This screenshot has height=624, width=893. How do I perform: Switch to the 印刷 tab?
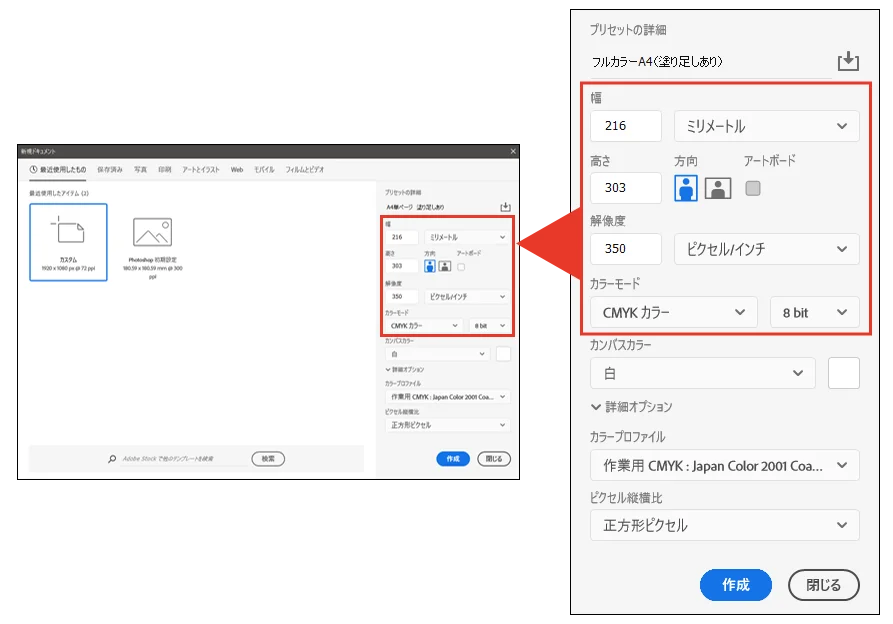tap(164, 170)
